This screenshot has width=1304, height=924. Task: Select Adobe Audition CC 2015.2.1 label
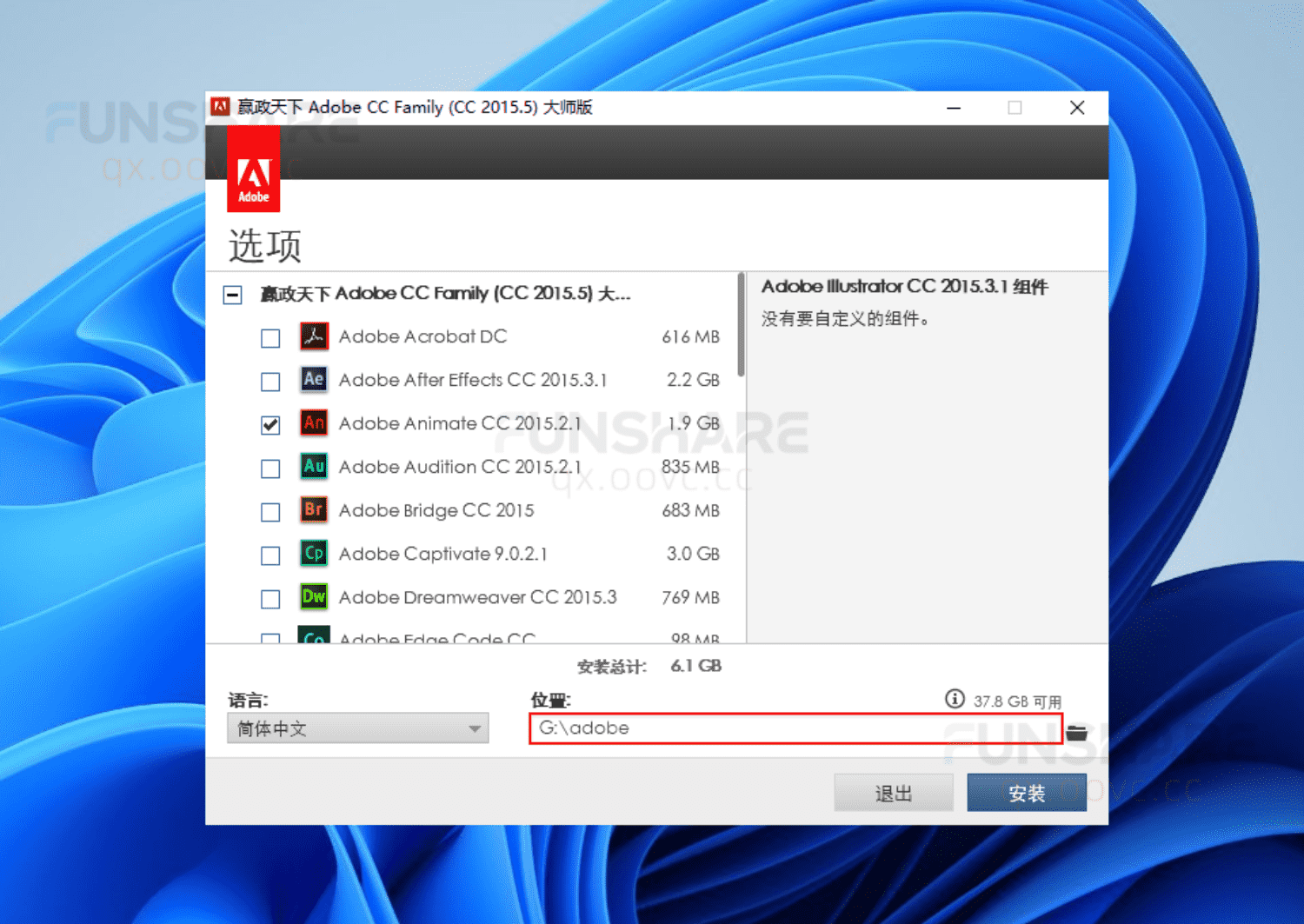(x=460, y=467)
